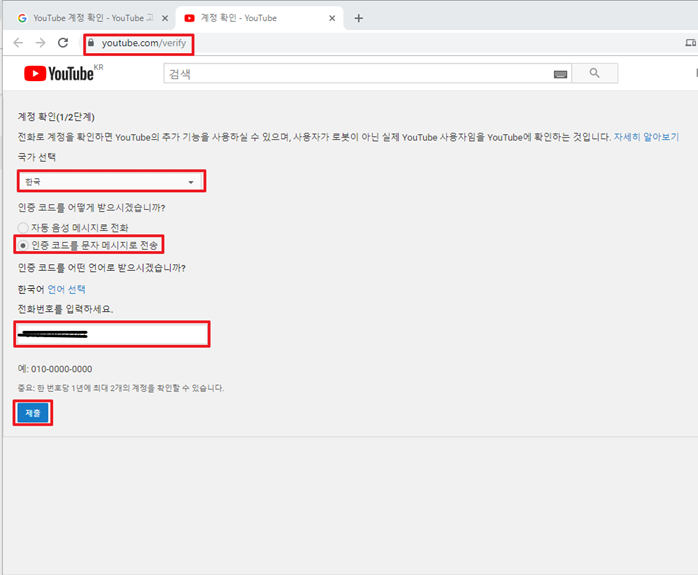
Task: Click the padlock site info icon
Action: [x=91, y=43]
